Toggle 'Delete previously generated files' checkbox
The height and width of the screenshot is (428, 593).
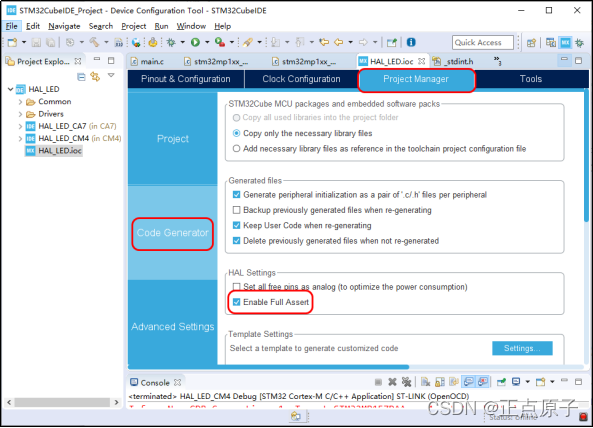point(236,241)
